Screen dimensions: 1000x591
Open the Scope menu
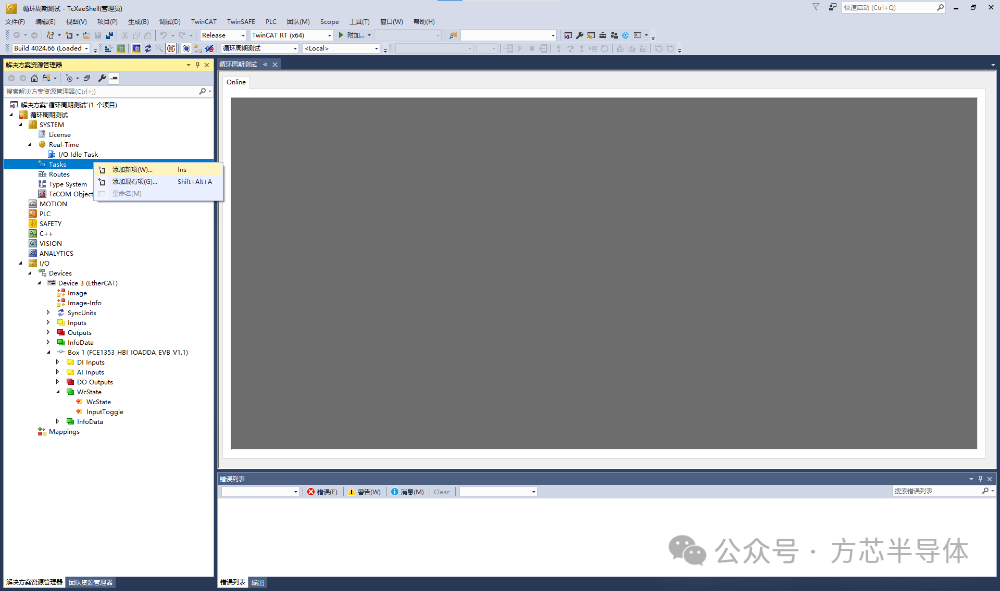[x=330, y=22]
